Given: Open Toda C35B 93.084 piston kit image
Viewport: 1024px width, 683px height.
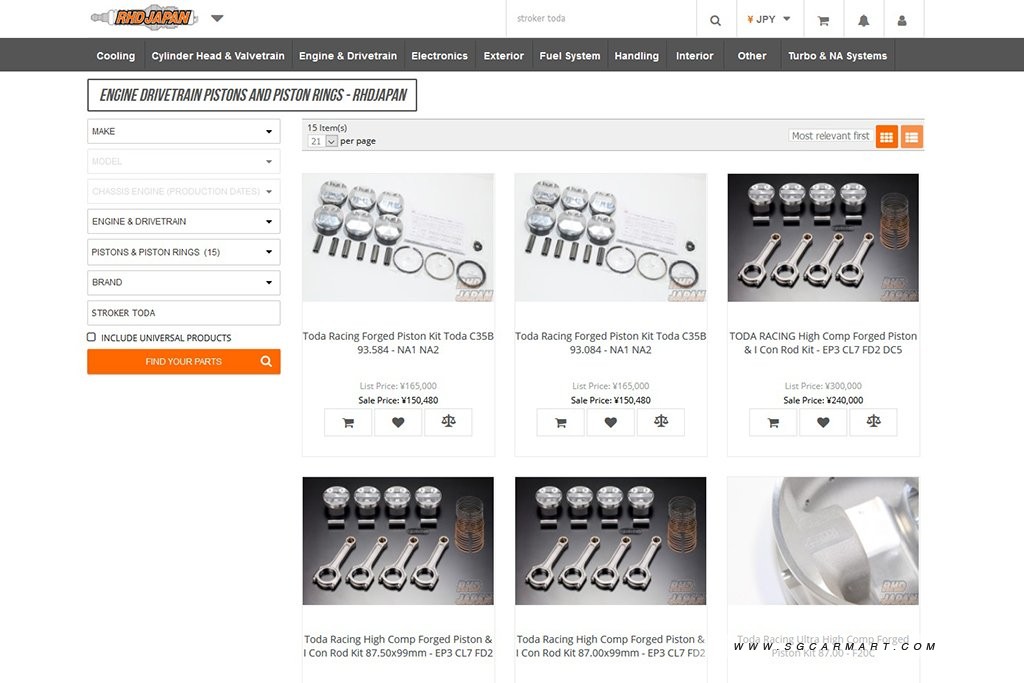Looking at the screenshot, I should coord(611,238).
